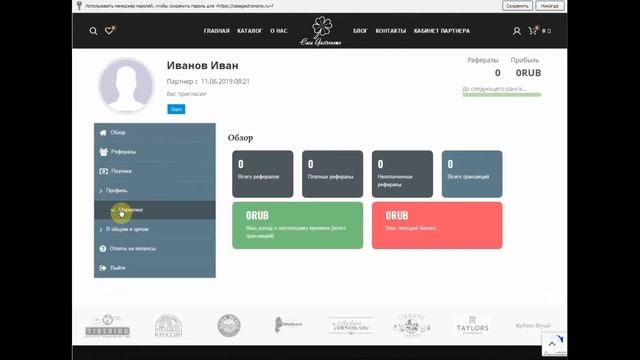Image resolution: width=640 pixels, height=360 pixels.
Task: Click the Всего рефералов stat card
Action: click(x=262, y=174)
